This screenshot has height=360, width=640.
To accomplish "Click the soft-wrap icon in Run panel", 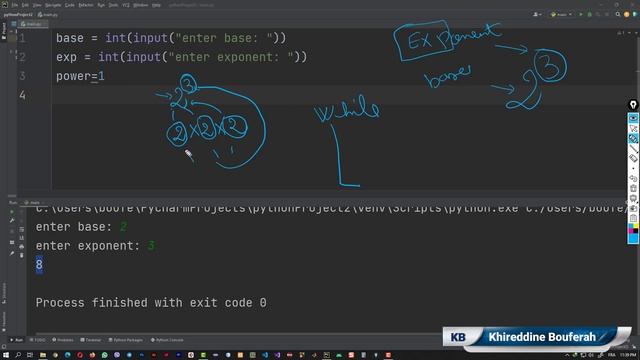I will pyautogui.click(x=22, y=229).
